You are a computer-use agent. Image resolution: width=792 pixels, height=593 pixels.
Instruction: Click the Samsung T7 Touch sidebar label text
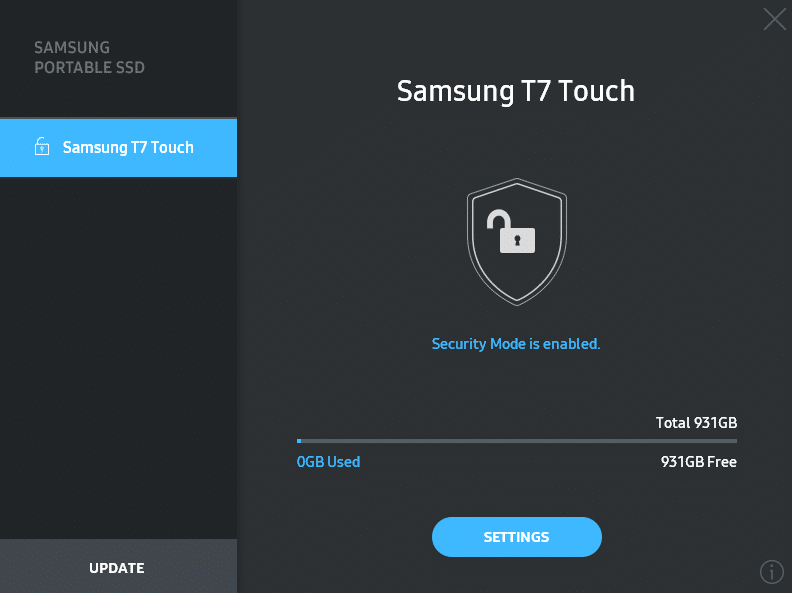pos(128,147)
